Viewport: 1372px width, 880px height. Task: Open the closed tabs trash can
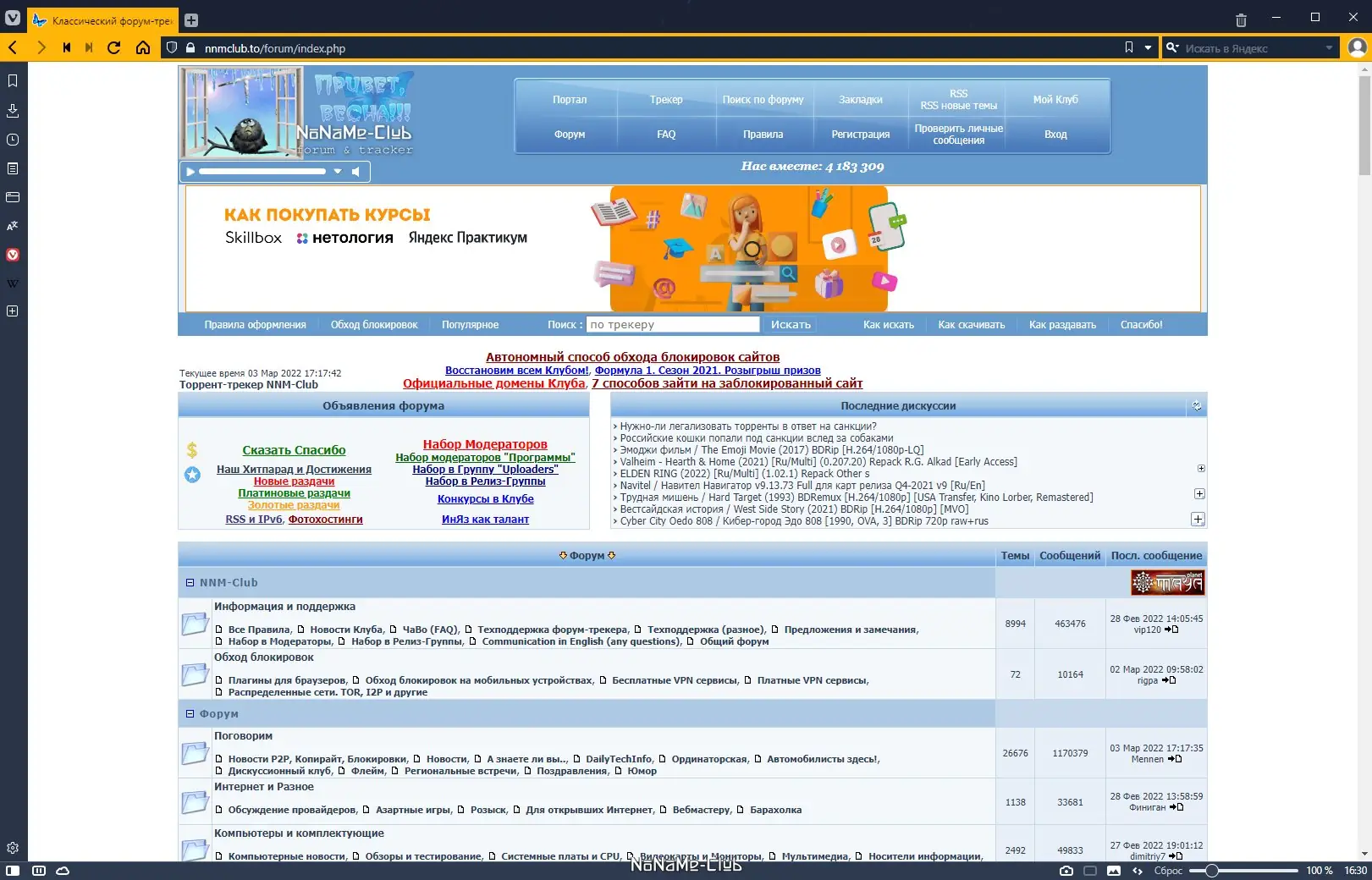[1241, 19]
